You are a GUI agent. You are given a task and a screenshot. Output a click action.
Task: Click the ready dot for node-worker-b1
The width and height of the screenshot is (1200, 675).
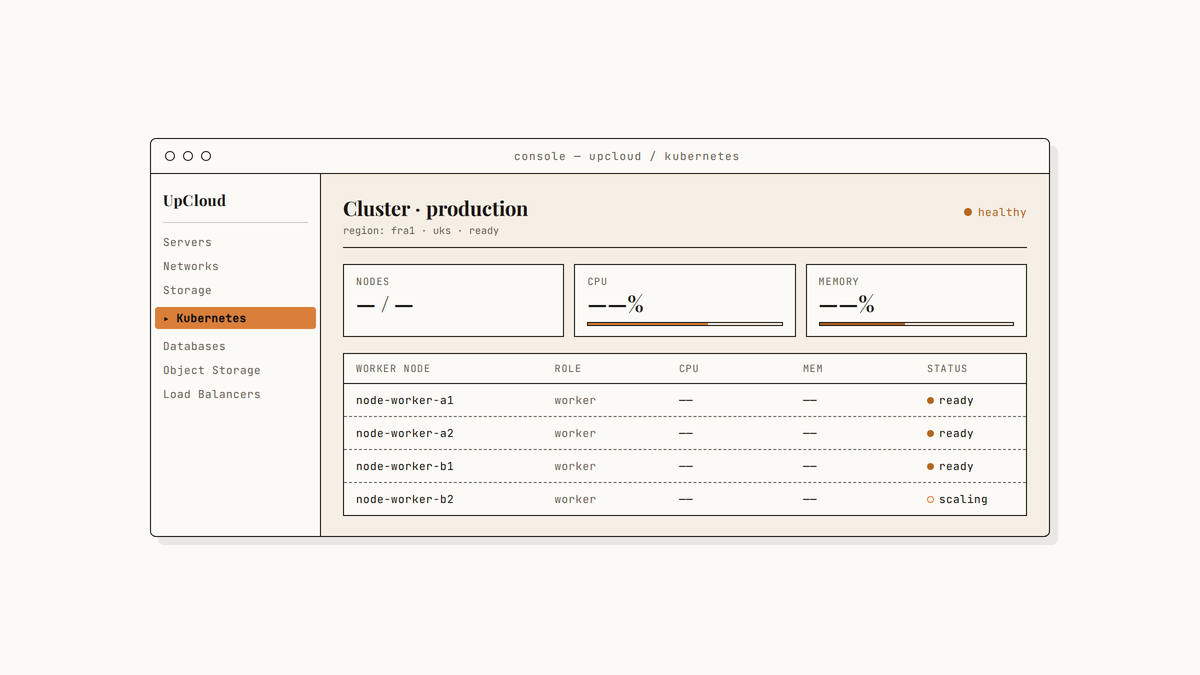(x=930, y=466)
